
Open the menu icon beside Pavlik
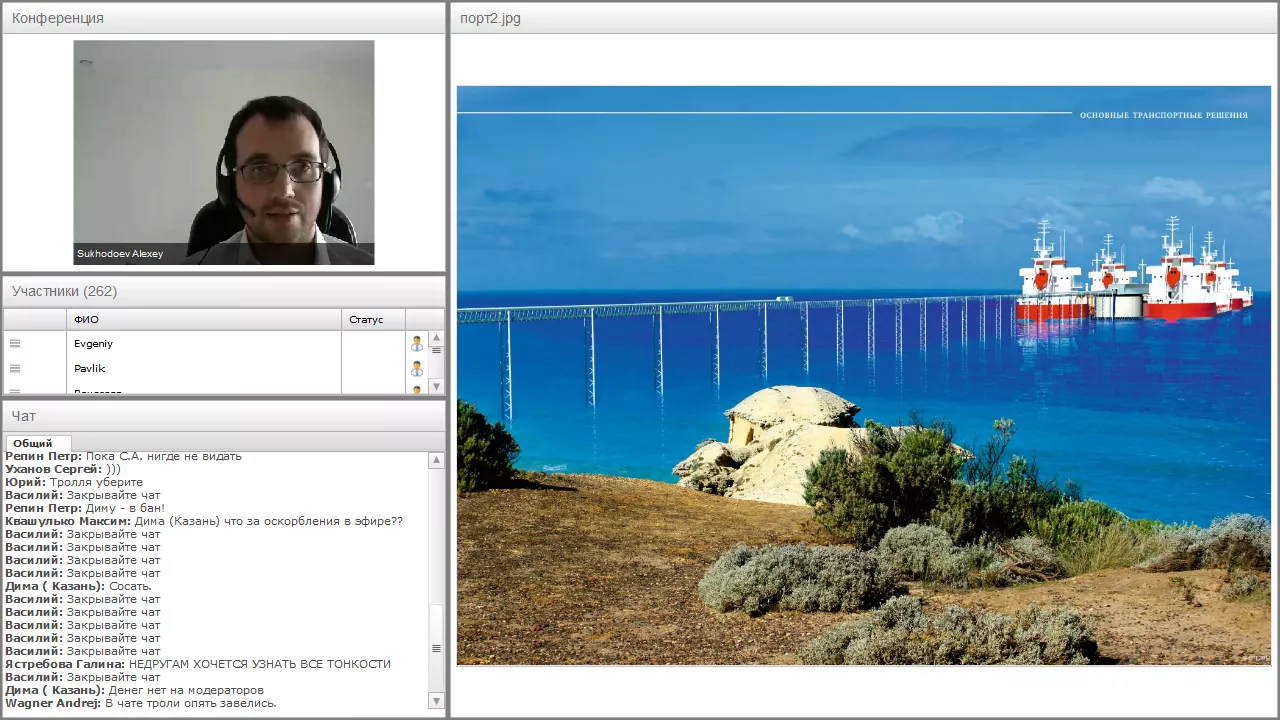click(x=15, y=368)
